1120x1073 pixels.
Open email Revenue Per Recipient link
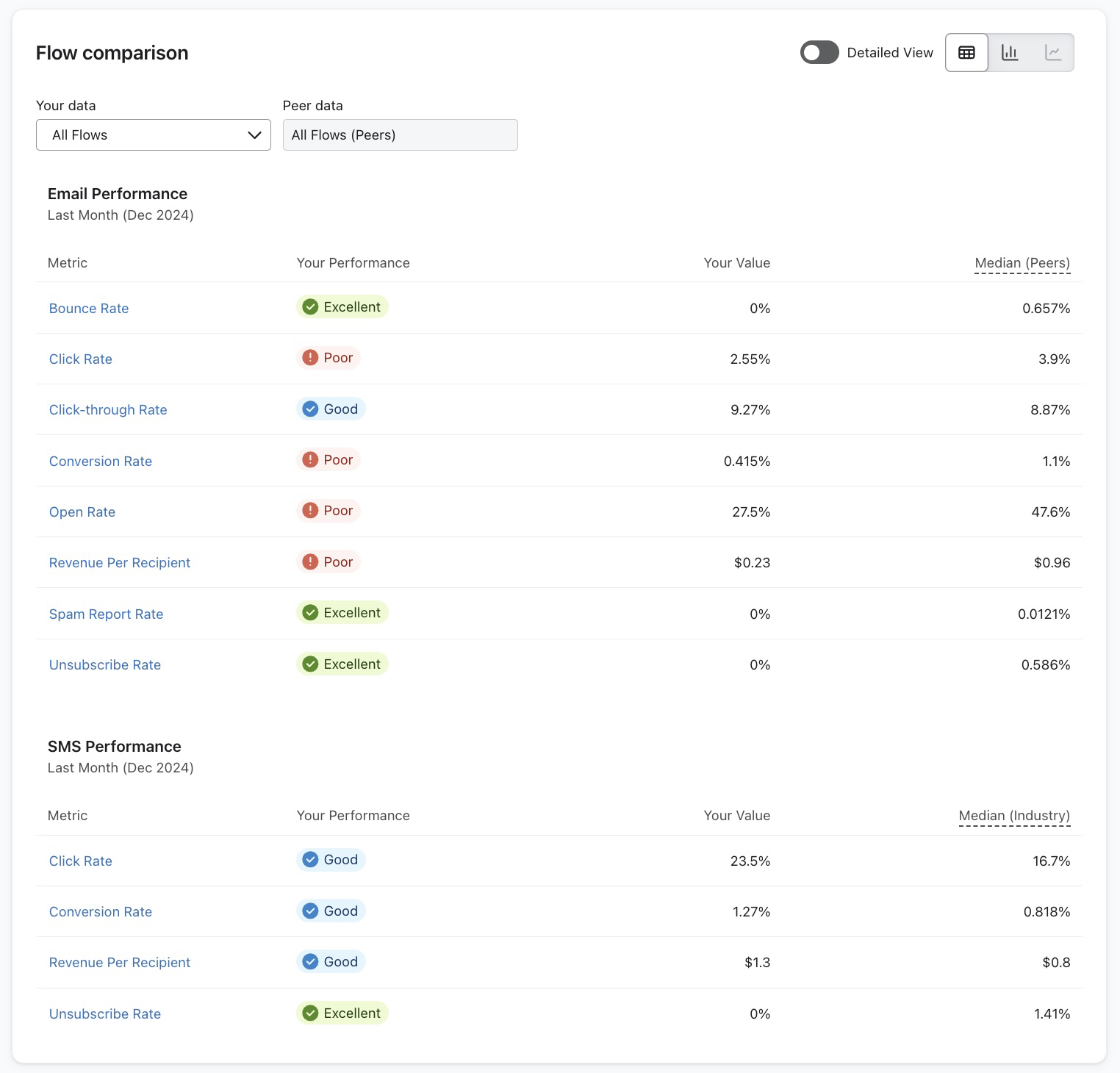click(120, 563)
